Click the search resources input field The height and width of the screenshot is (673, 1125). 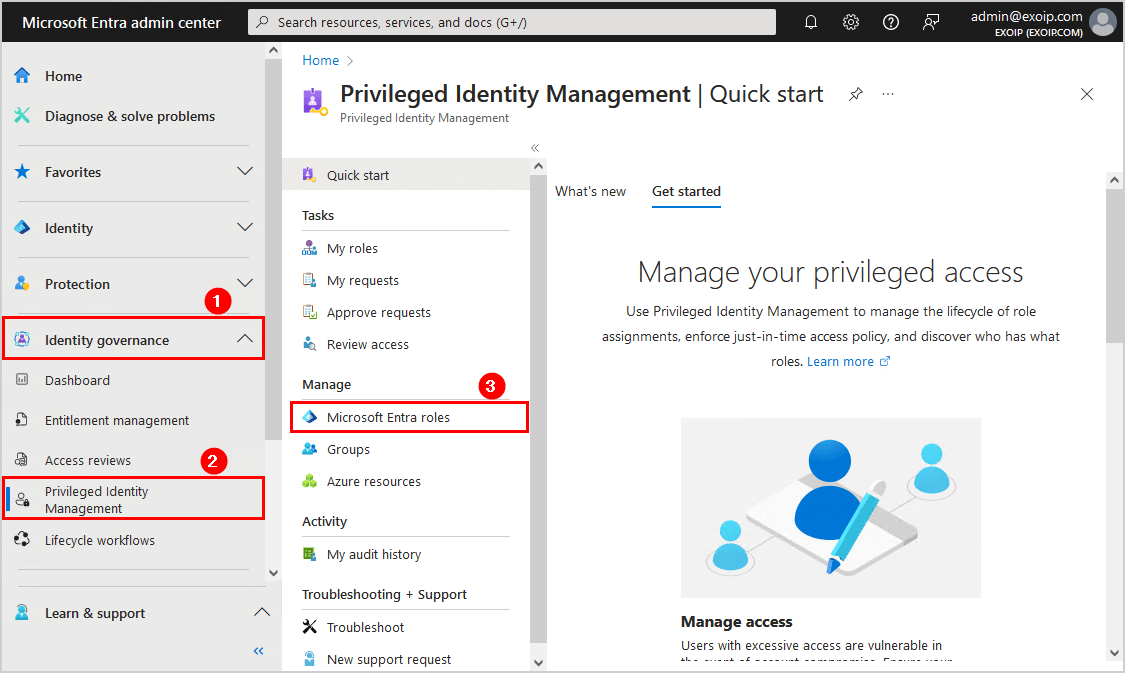[x=512, y=22]
